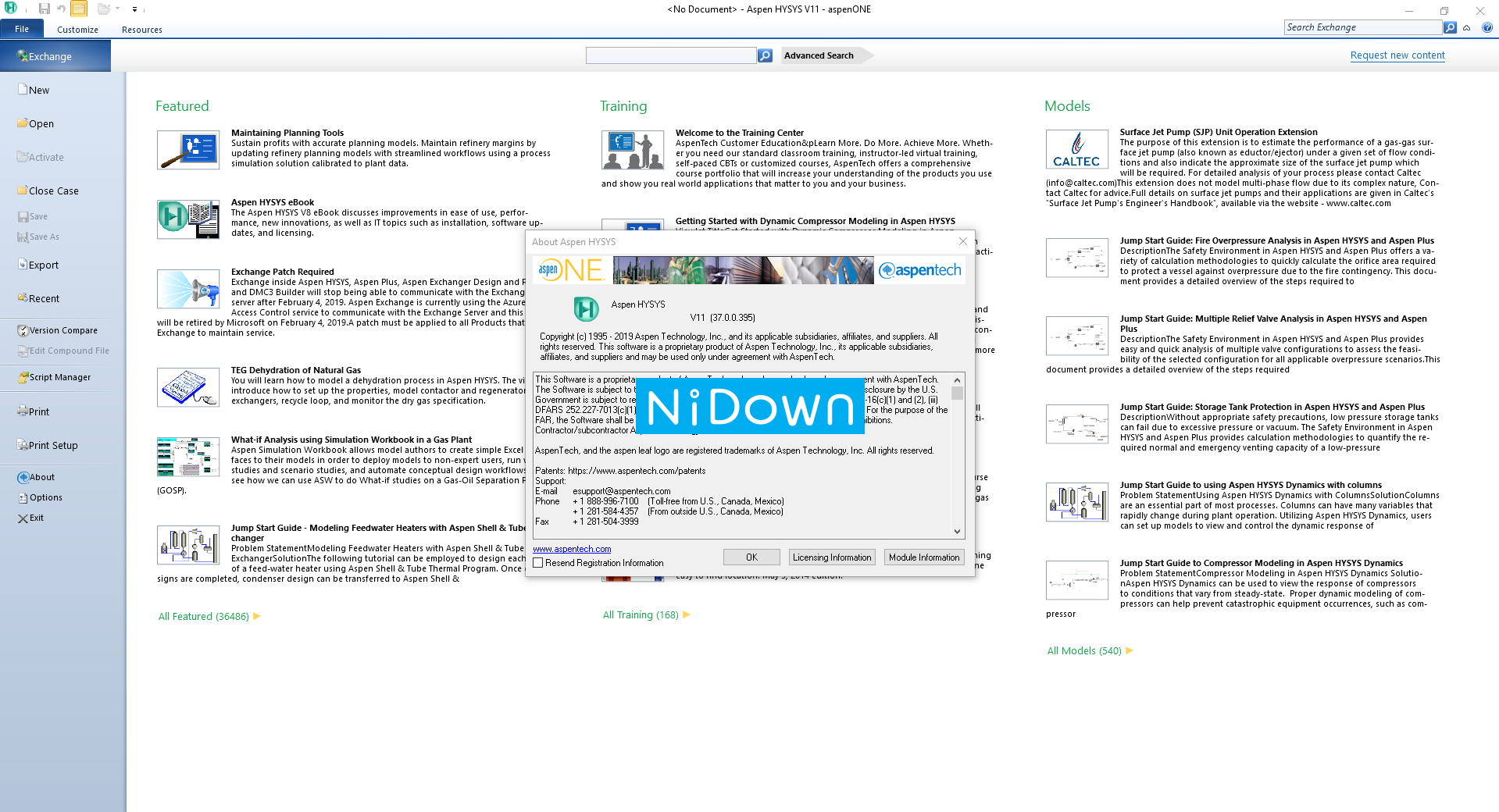Open the Resources tab
The width and height of the screenshot is (1499, 812).
tap(141, 29)
